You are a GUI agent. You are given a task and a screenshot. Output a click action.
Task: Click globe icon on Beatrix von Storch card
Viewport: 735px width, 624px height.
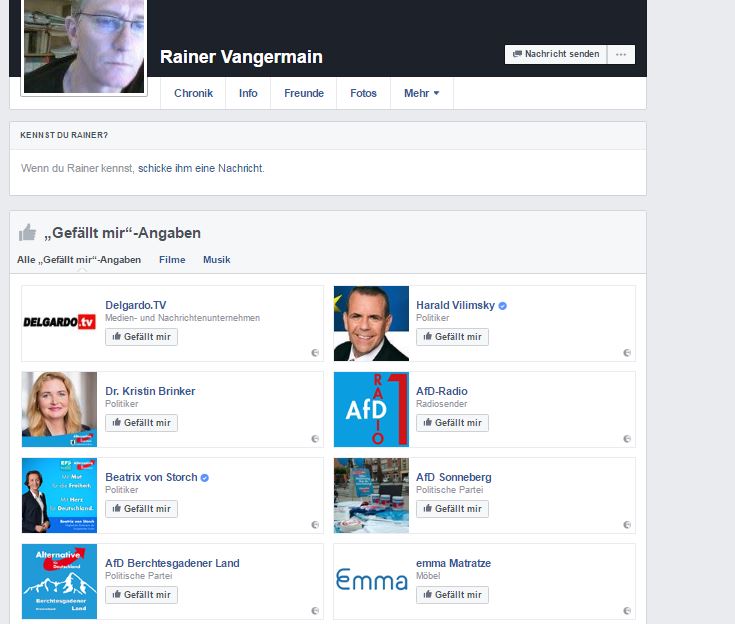click(315, 525)
